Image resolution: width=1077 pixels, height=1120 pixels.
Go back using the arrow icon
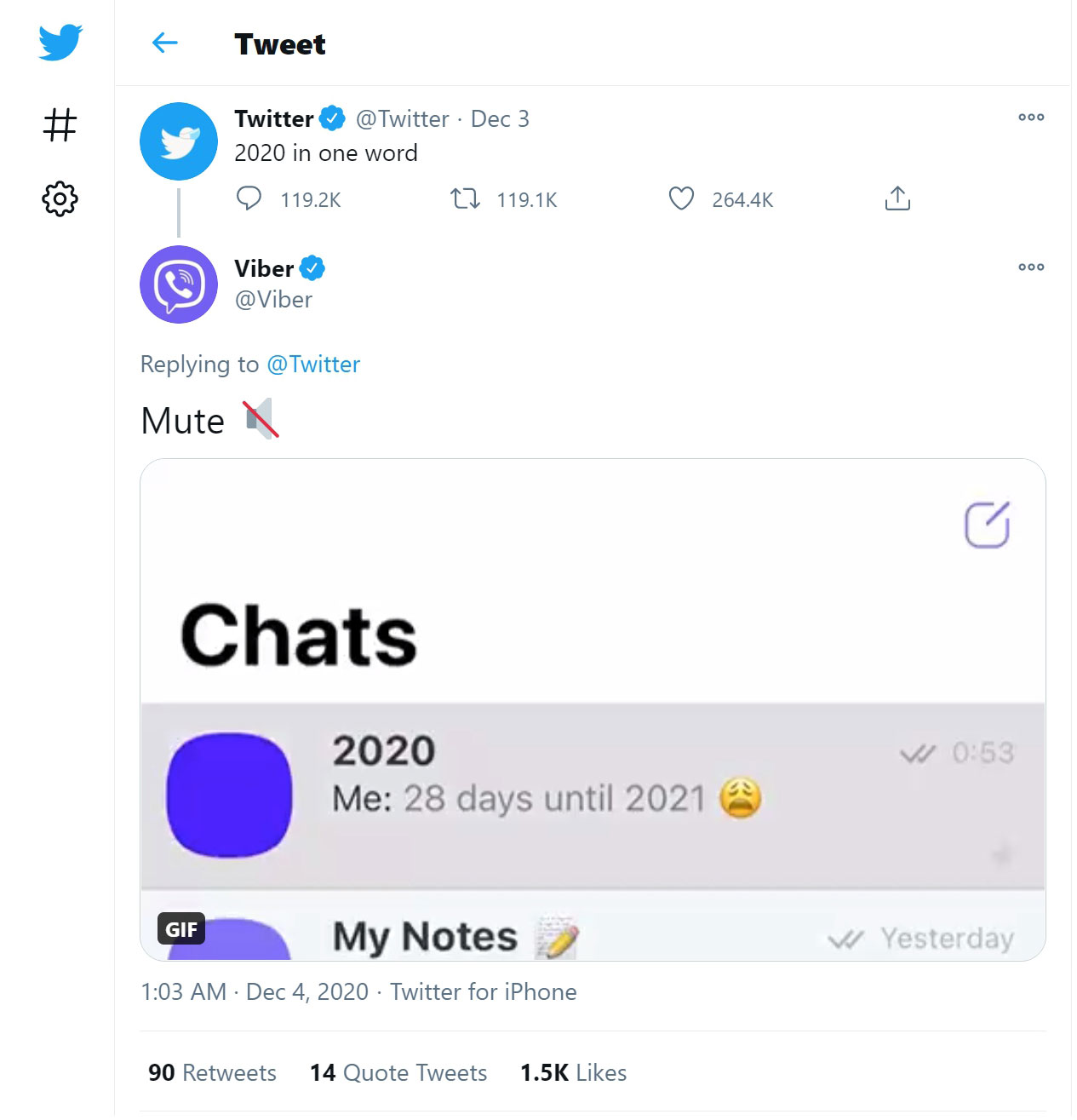coord(164,43)
